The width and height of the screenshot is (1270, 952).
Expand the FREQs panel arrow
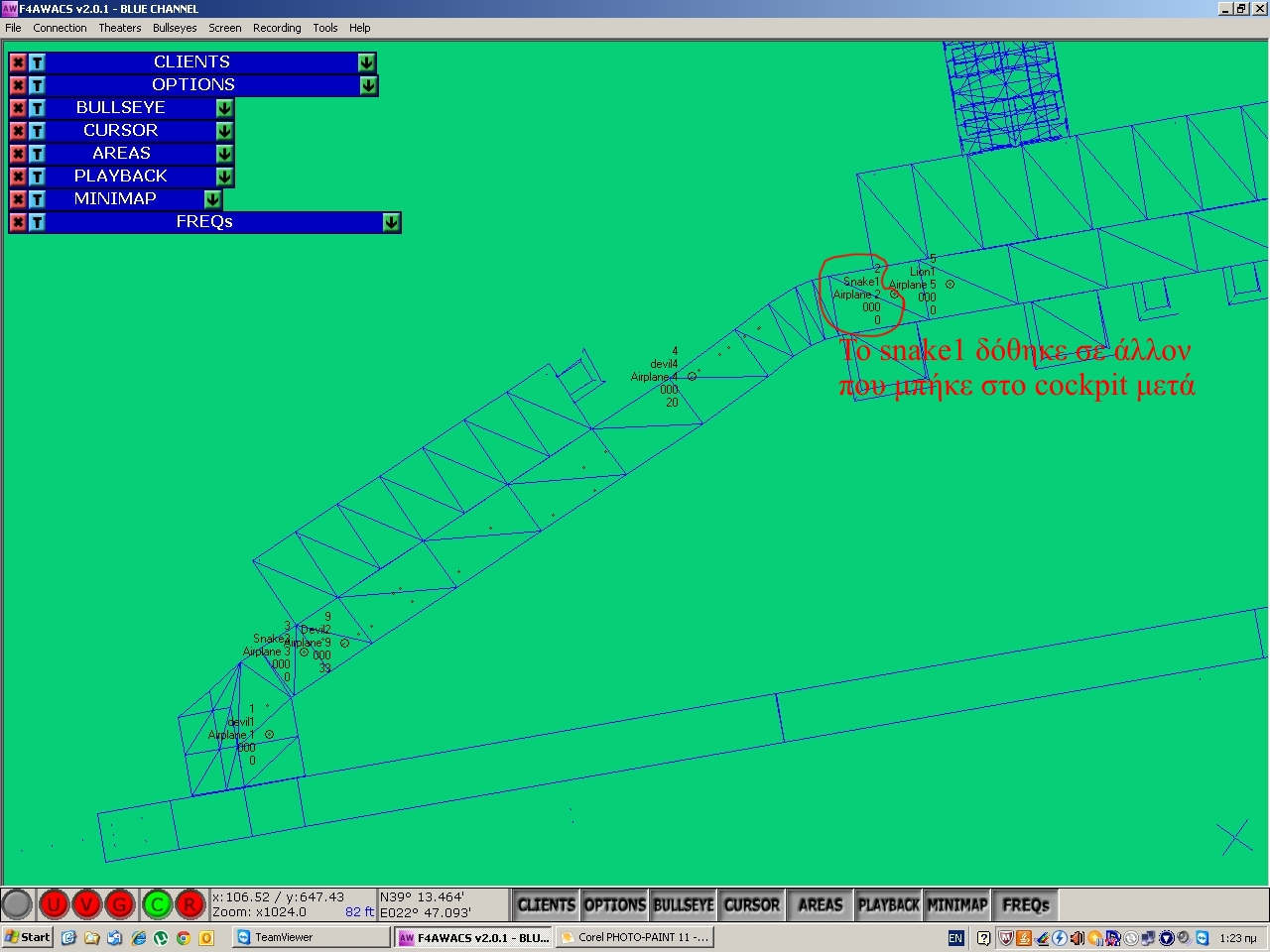(391, 222)
